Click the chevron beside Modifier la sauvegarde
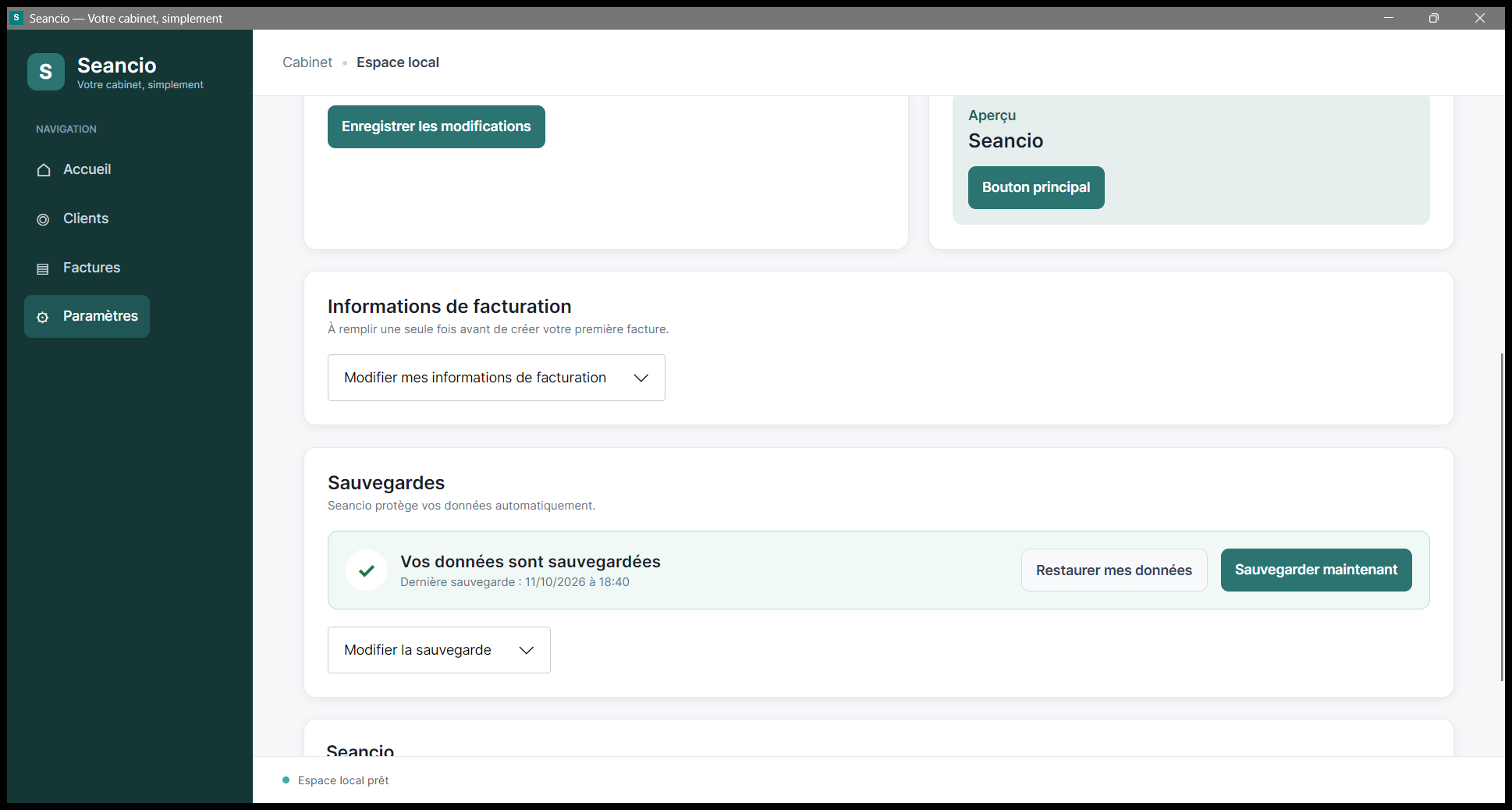 click(527, 650)
